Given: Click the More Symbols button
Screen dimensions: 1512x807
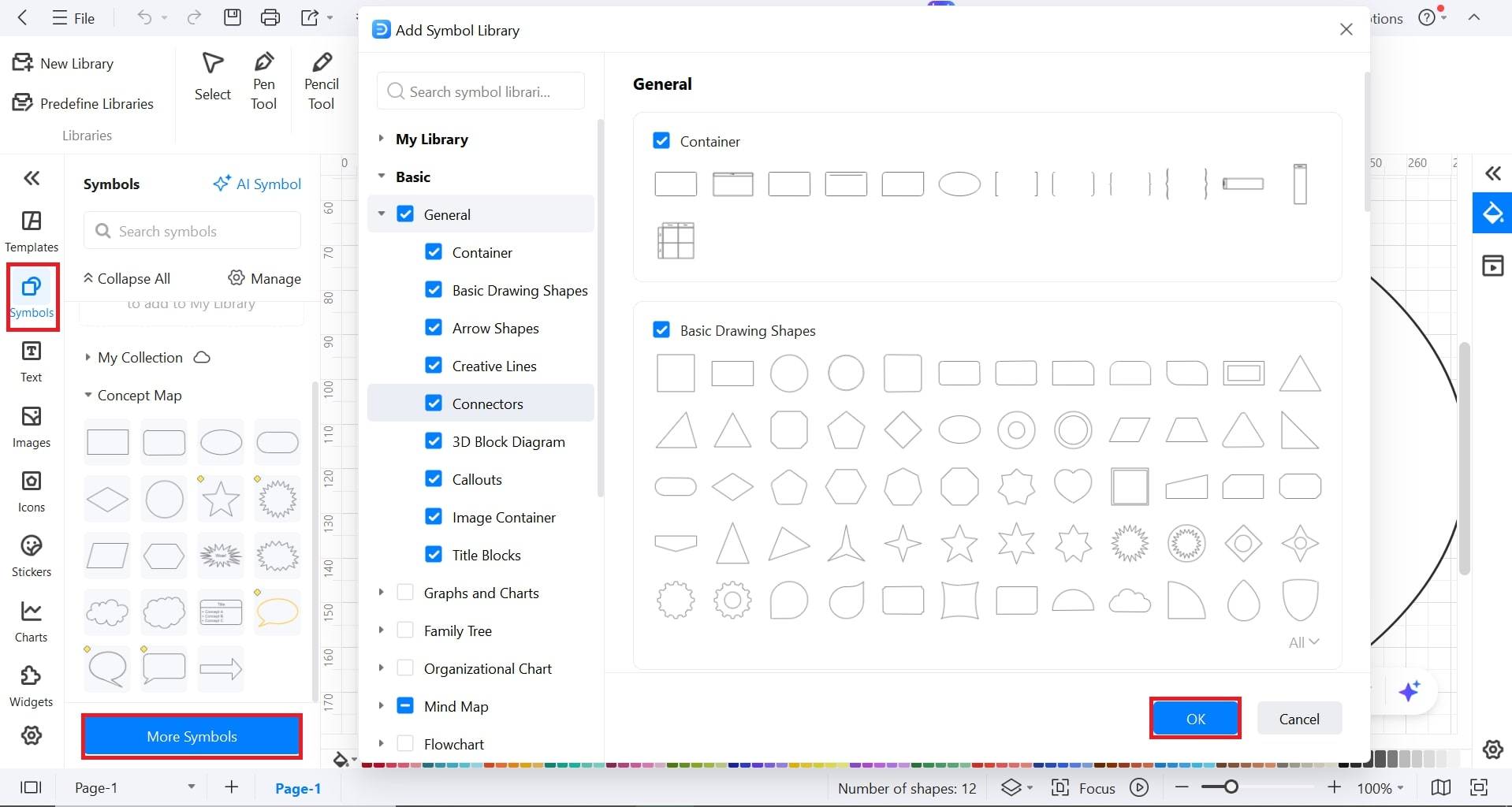Looking at the screenshot, I should click(x=192, y=736).
